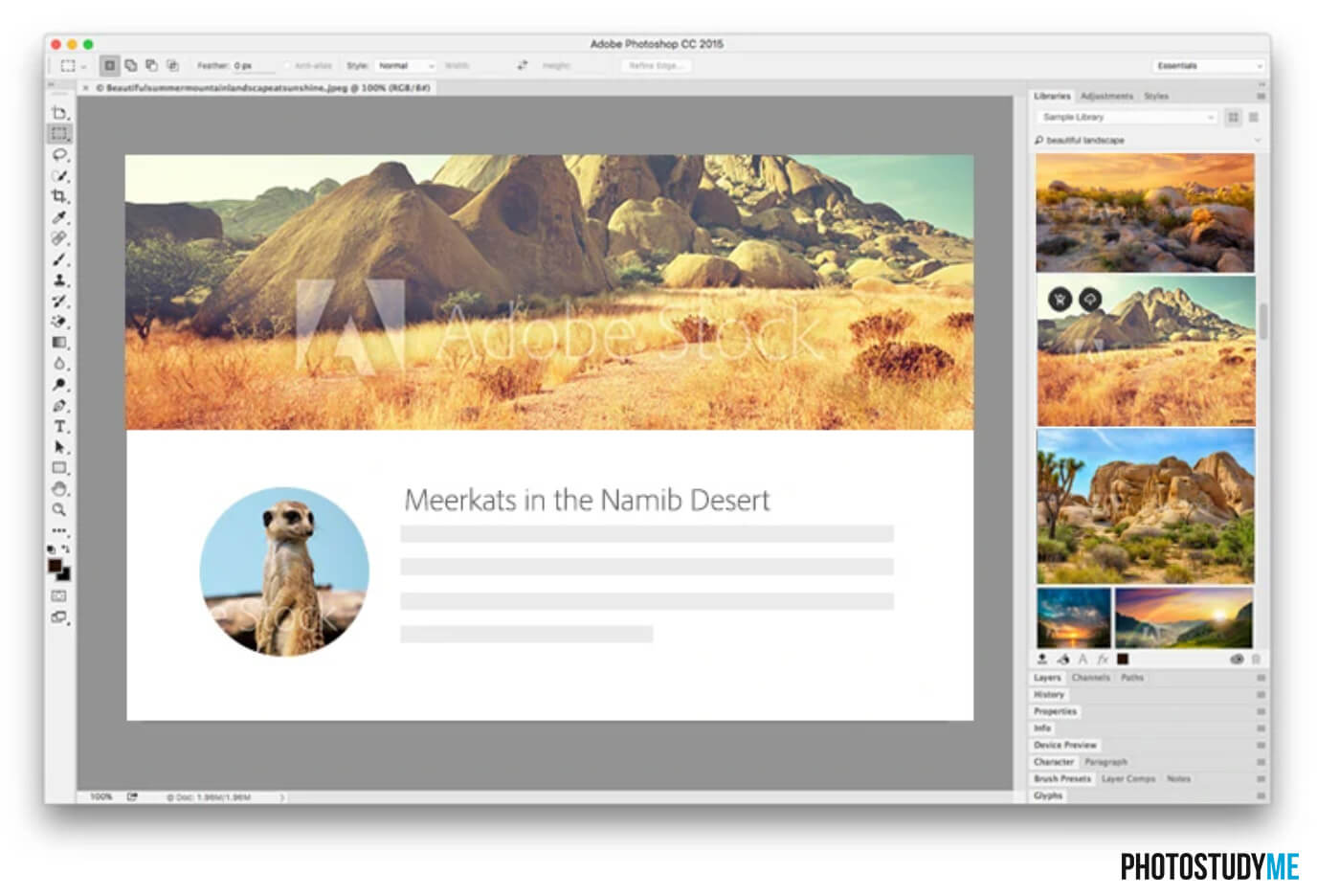Screen dimensions: 1317x896
Task: Select the Path Selection tool
Action: point(59,447)
